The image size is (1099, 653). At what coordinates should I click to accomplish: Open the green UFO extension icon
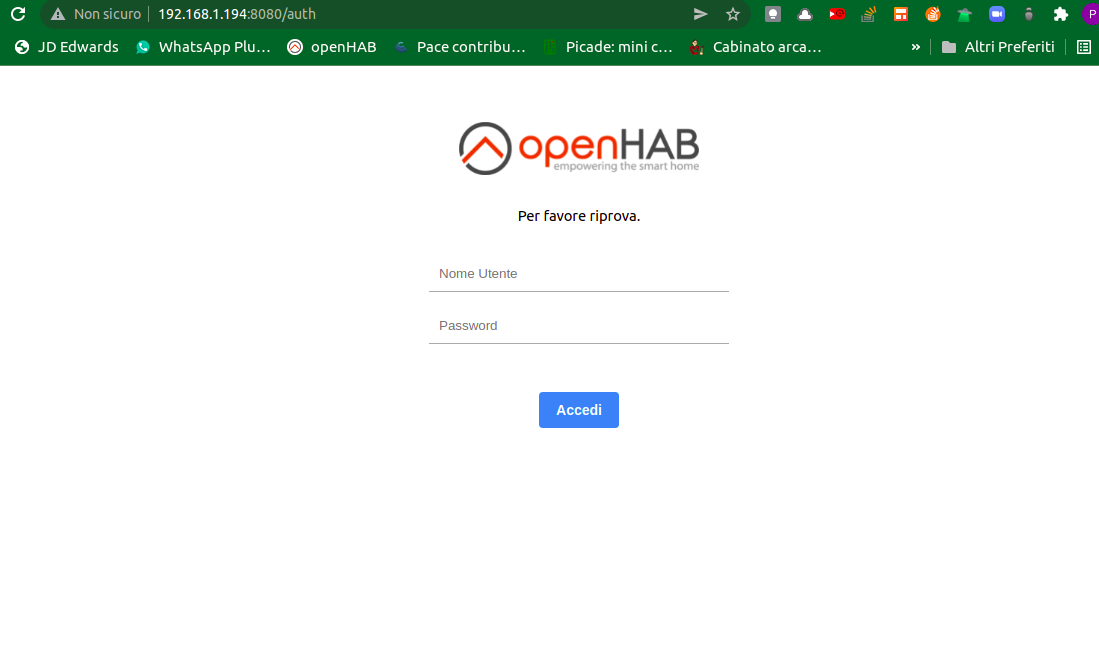click(x=964, y=14)
